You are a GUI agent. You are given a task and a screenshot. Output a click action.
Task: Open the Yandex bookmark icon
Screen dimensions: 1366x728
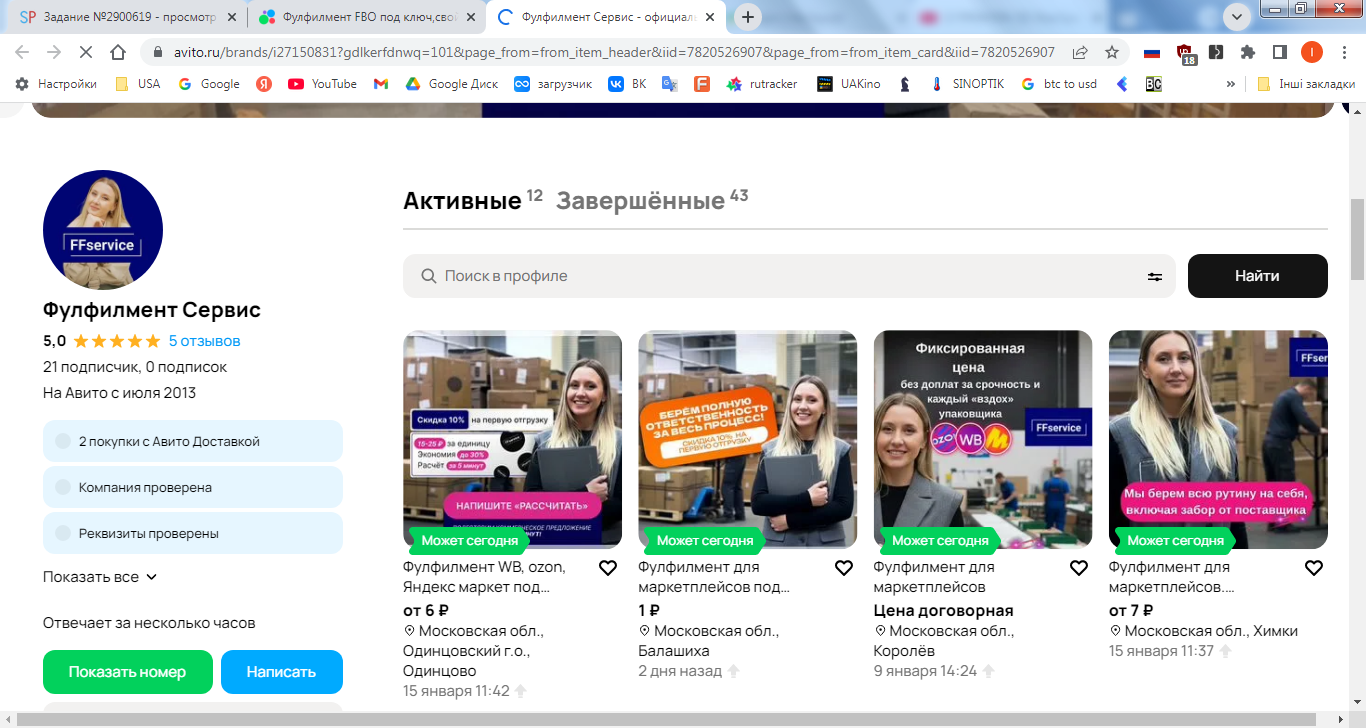coord(264,84)
